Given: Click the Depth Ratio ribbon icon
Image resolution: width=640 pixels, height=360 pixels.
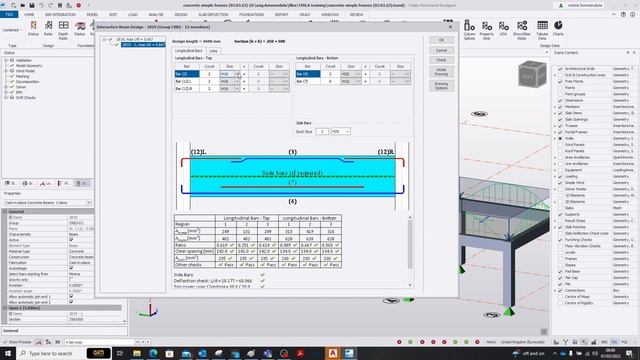Looking at the screenshot, I should click(63, 29).
